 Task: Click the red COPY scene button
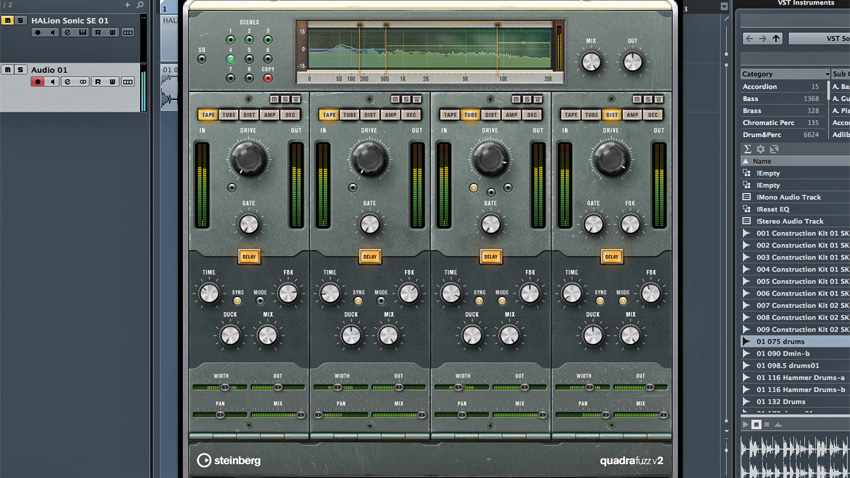[268, 79]
